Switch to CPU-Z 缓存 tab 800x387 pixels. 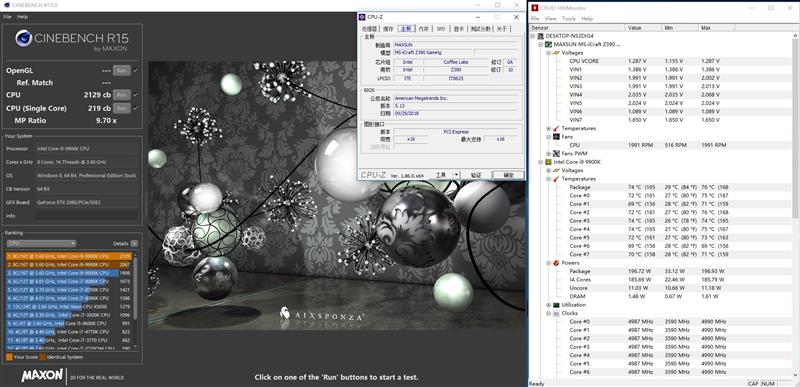click(x=388, y=29)
